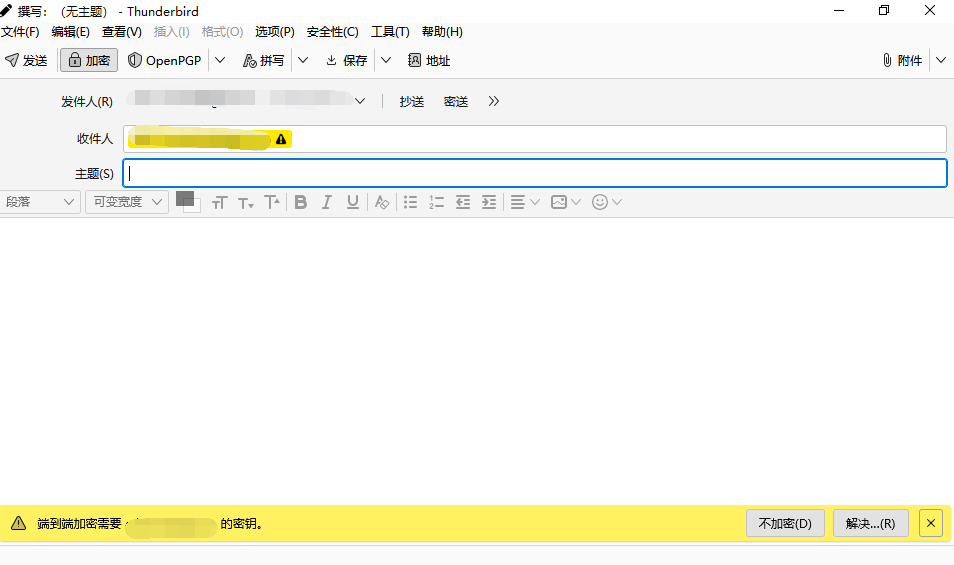Viewport: 954px width, 565px height.
Task: Pick the text foreground color swatch
Action: point(184,198)
